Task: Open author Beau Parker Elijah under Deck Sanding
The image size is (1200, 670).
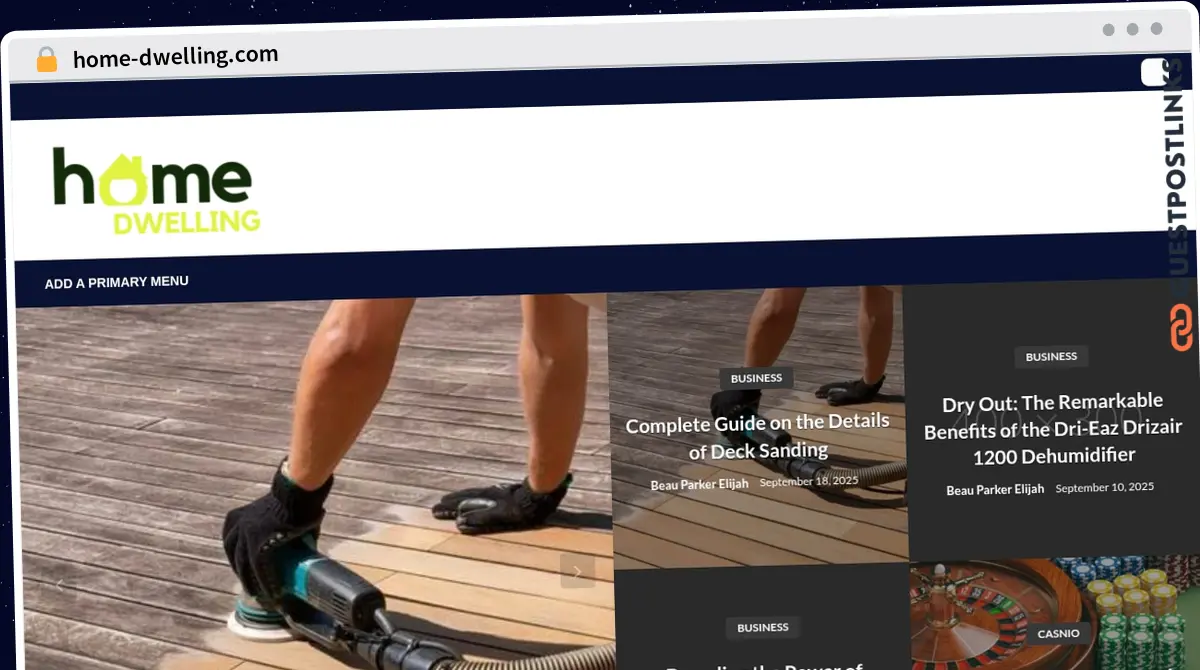Action: pyautogui.click(x=699, y=484)
